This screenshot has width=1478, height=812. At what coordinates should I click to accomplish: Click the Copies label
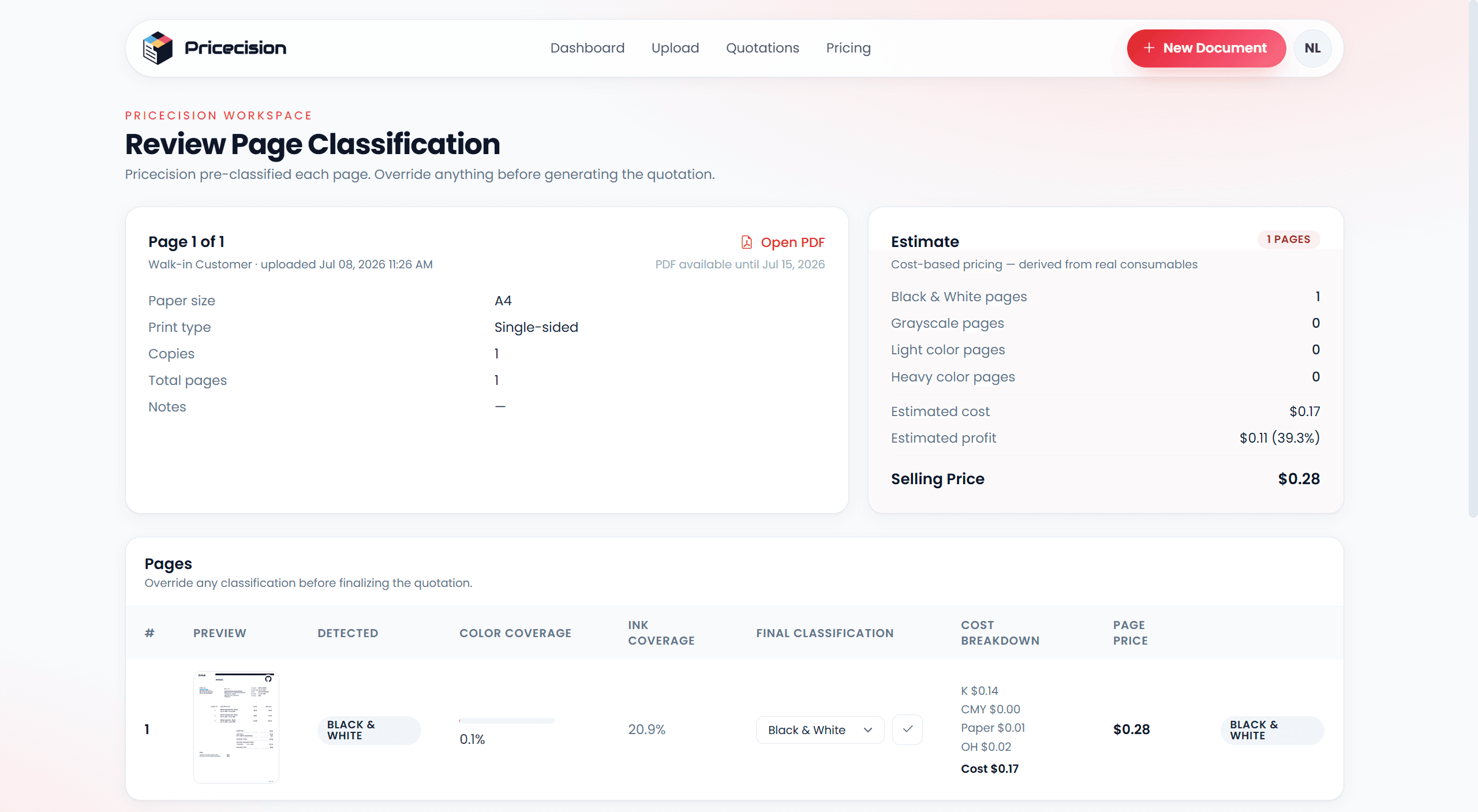(171, 354)
